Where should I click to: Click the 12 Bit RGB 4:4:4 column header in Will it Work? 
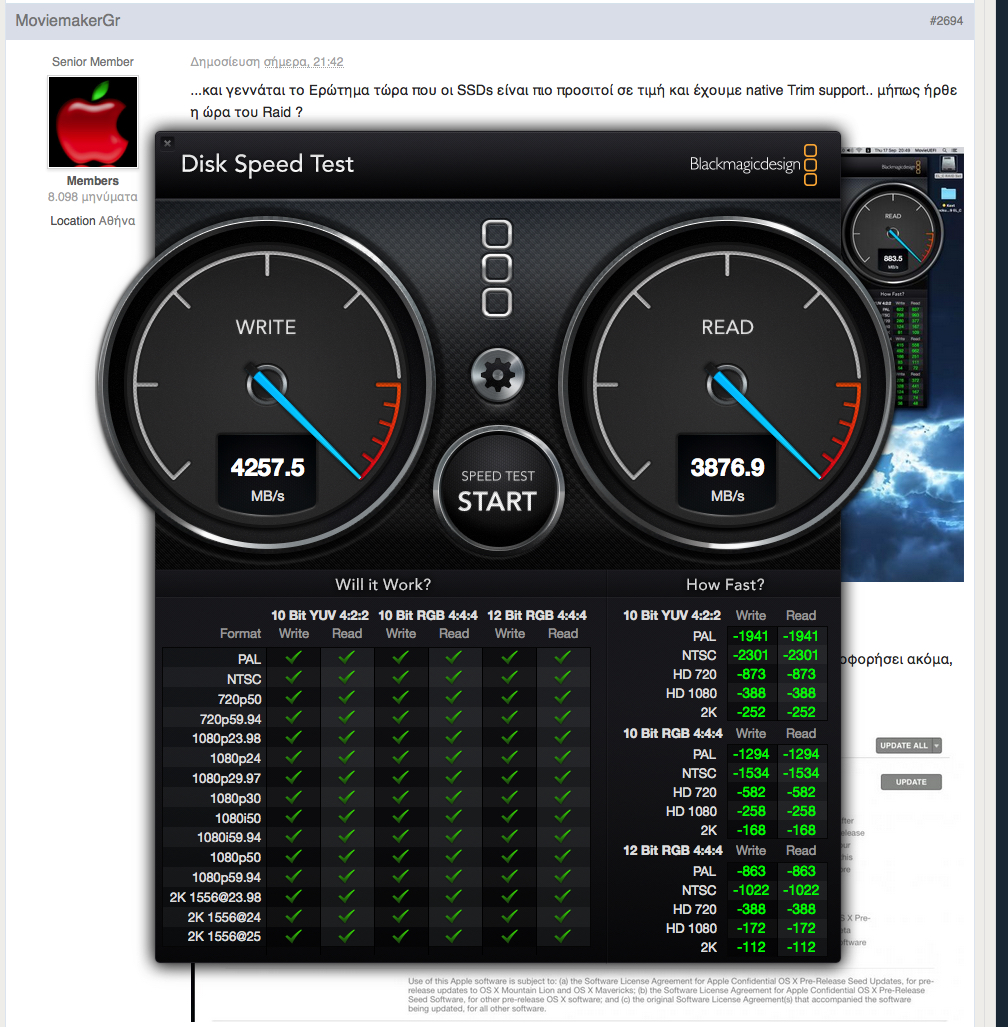tap(536, 615)
